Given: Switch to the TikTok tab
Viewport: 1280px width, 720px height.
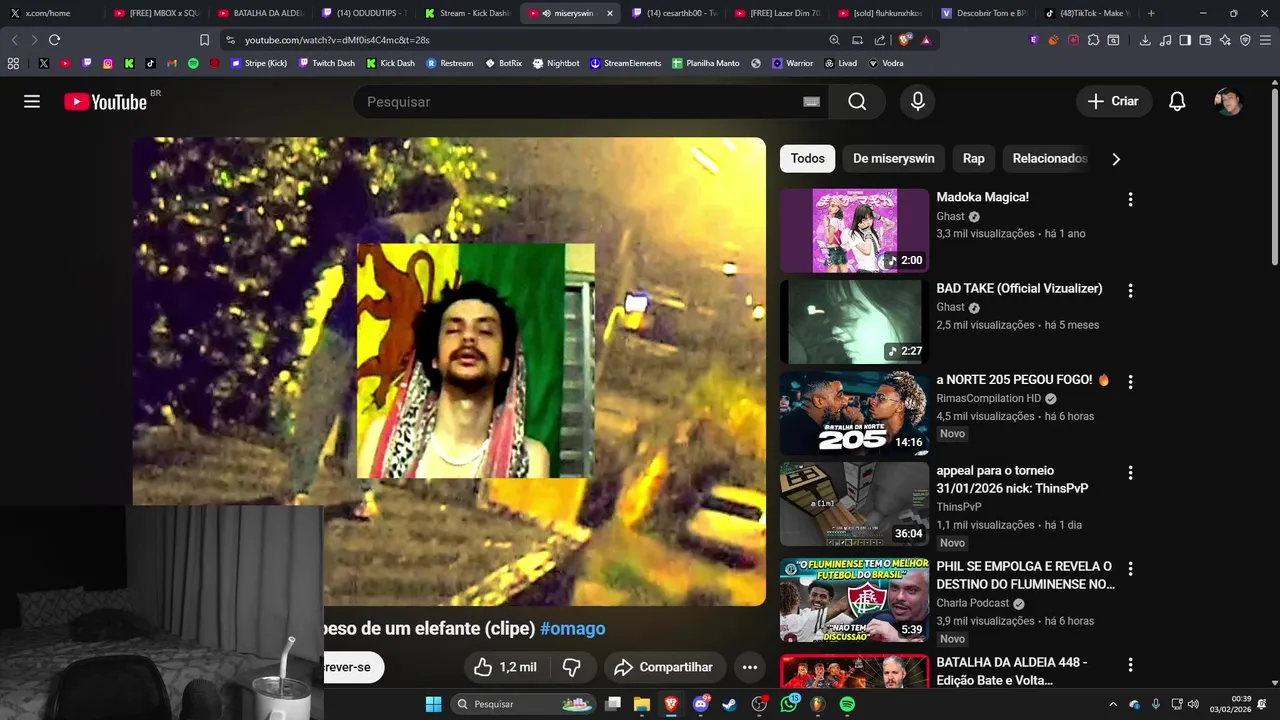Looking at the screenshot, I should click(x=1086, y=13).
